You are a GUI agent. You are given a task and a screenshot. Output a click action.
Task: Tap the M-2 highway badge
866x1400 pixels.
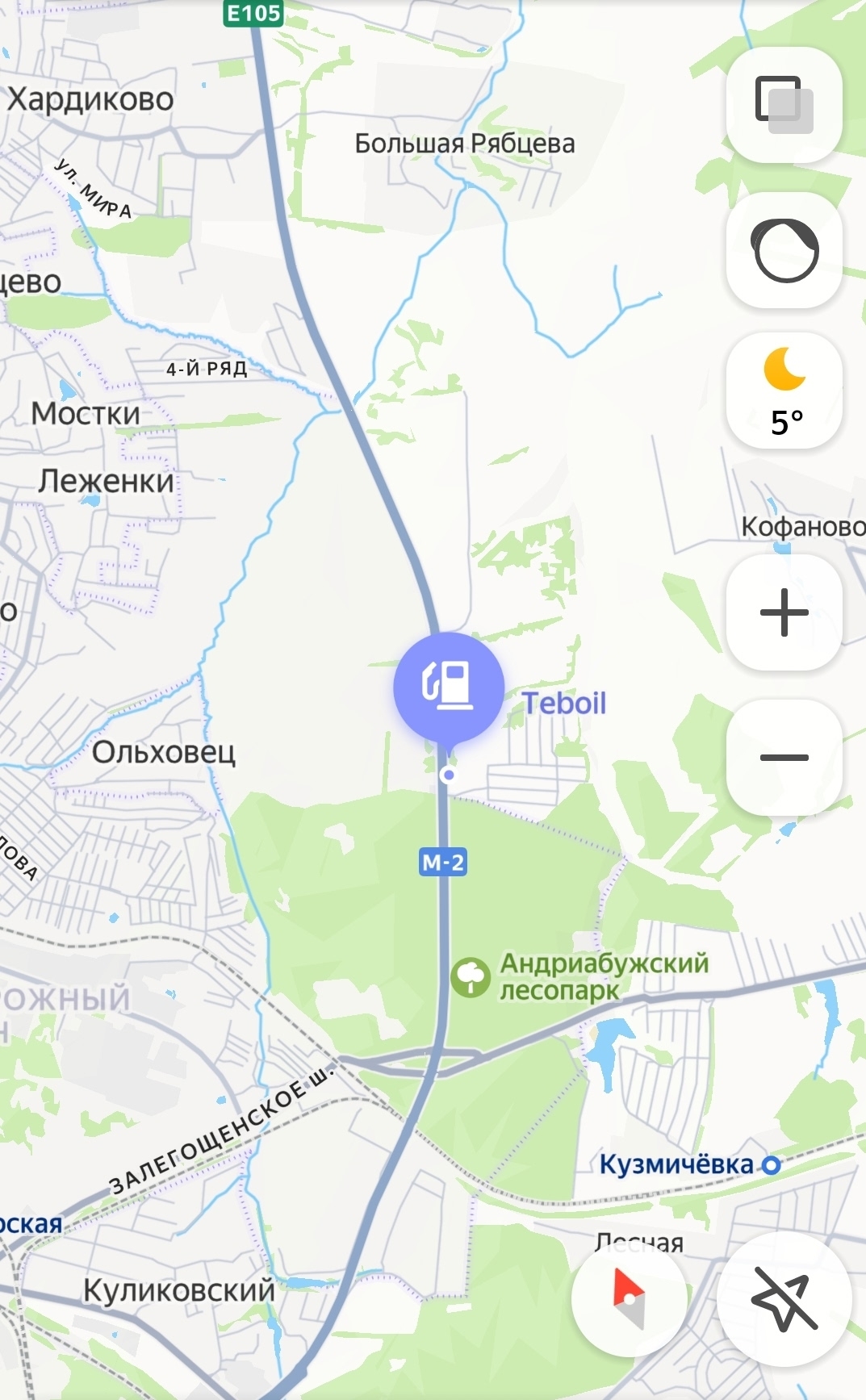point(443,862)
